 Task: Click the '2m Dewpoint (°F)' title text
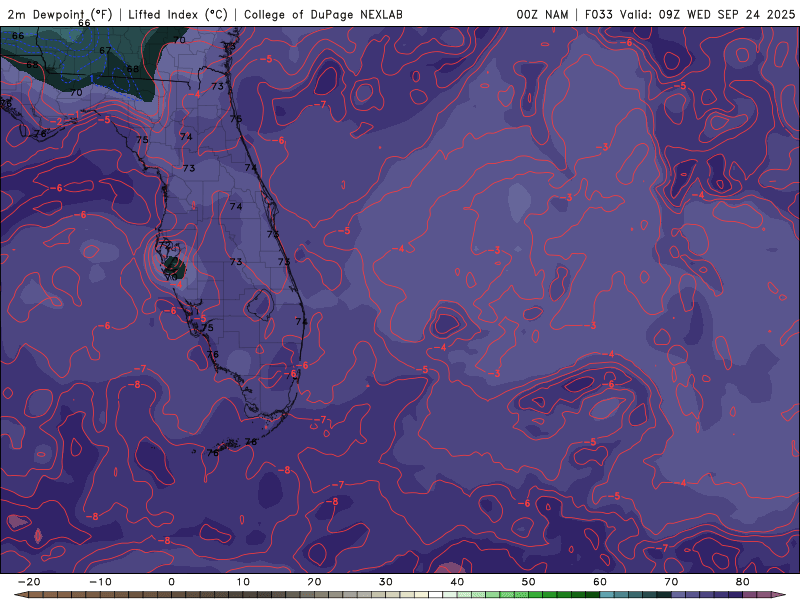[x=60, y=14]
